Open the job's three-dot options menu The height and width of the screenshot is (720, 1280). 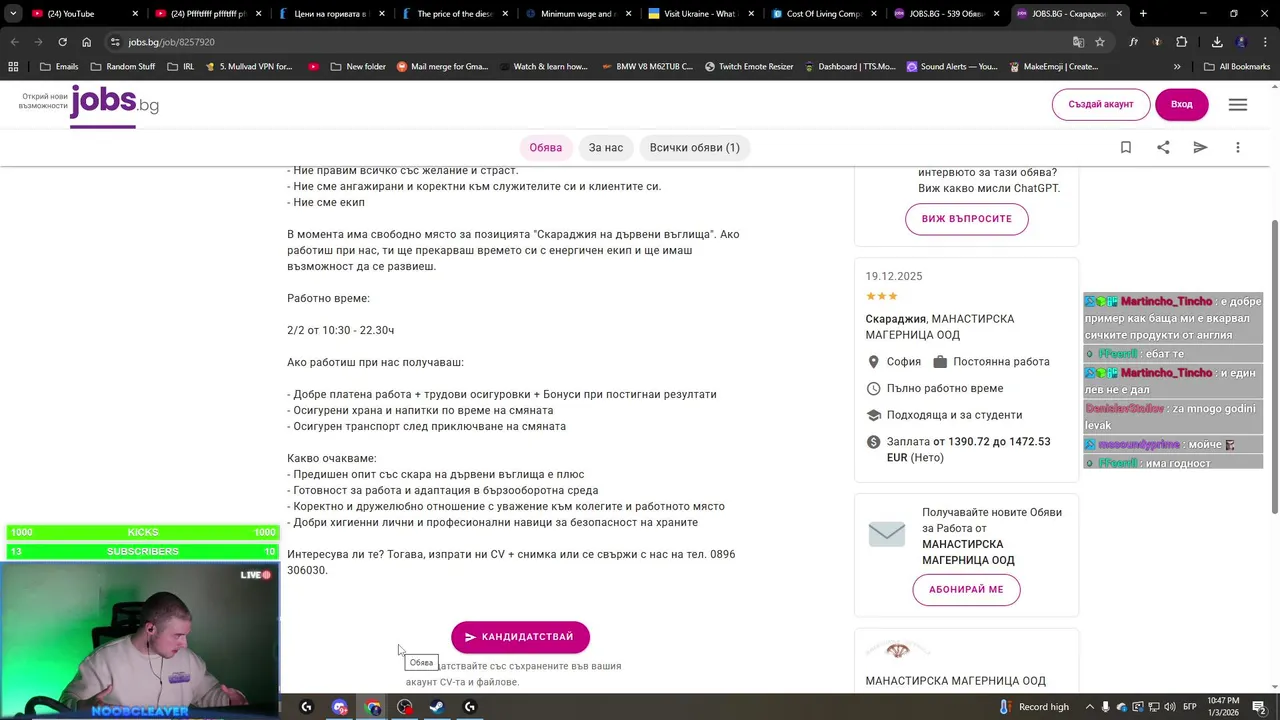coord(1238,147)
